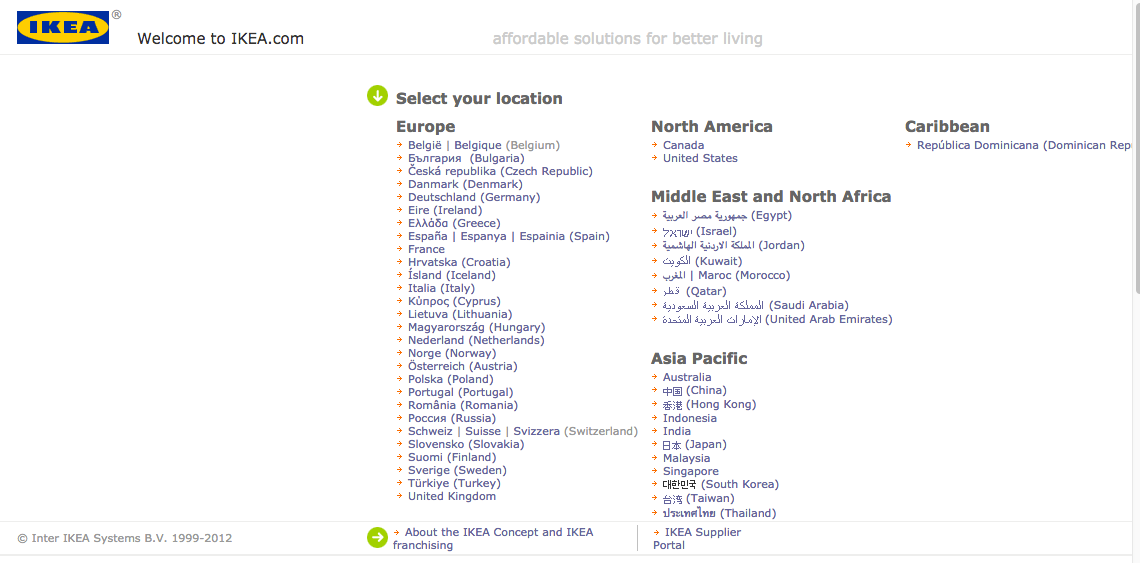Screen dimensions: 1140x563
Task: Choose Россия (Russia)
Action: [452, 419]
